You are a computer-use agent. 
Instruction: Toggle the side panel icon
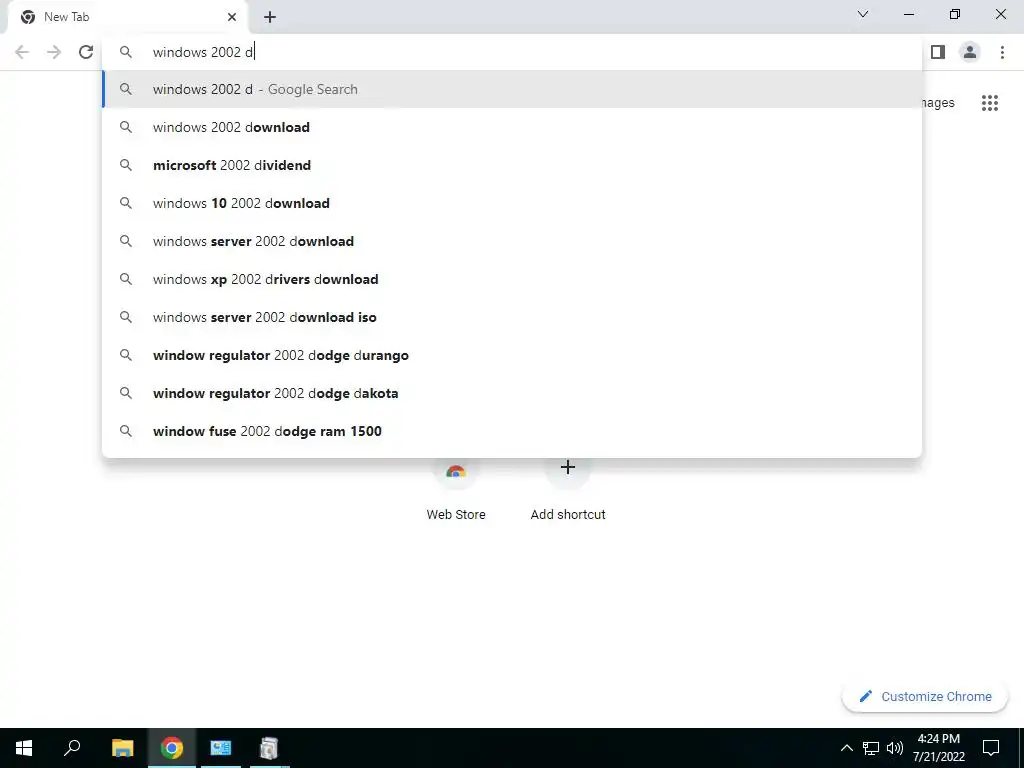tap(938, 52)
